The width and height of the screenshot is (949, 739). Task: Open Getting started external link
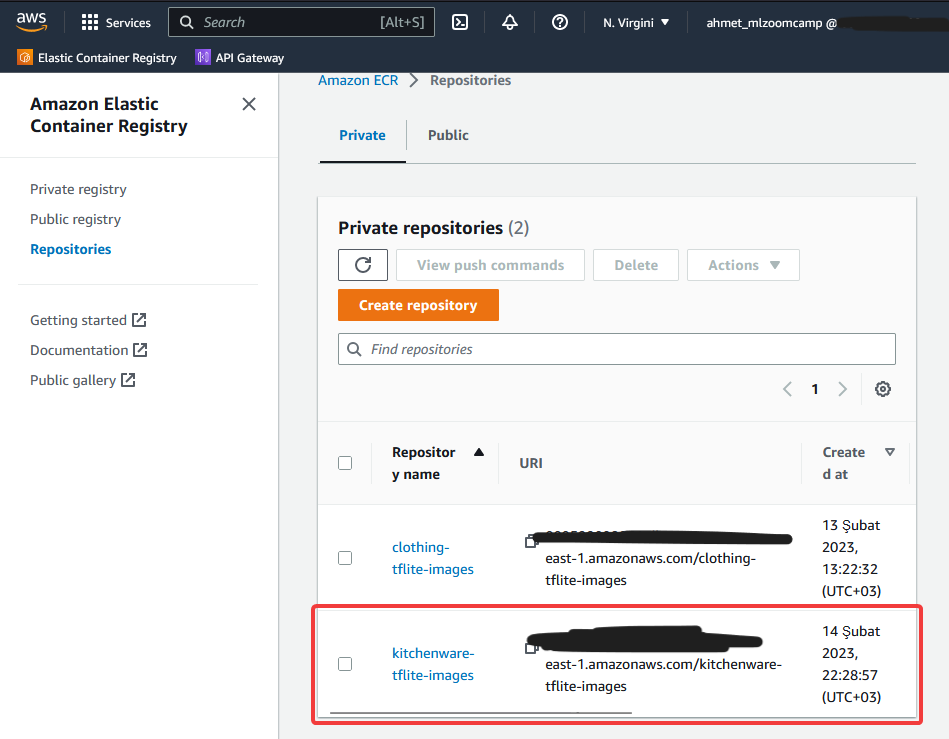[x=88, y=320]
